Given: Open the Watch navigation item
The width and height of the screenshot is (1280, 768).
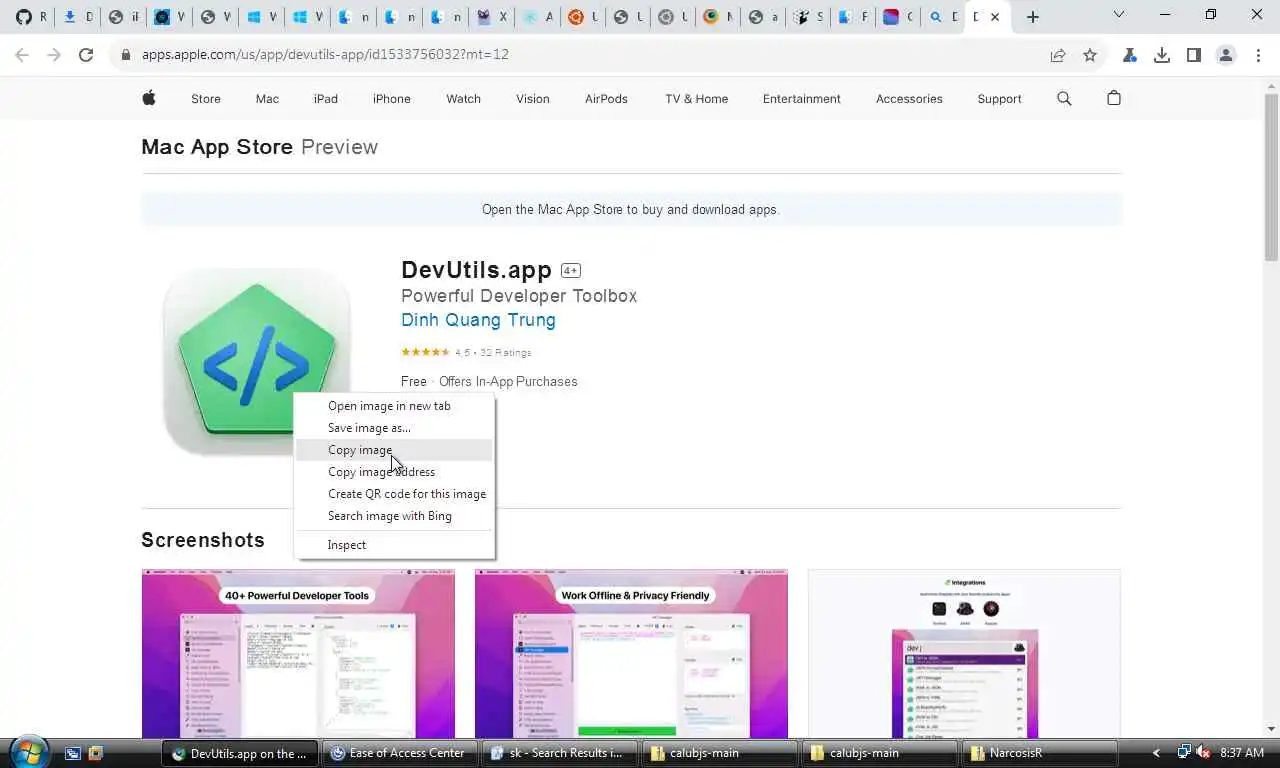Looking at the screenshot, I should (463, 99).
